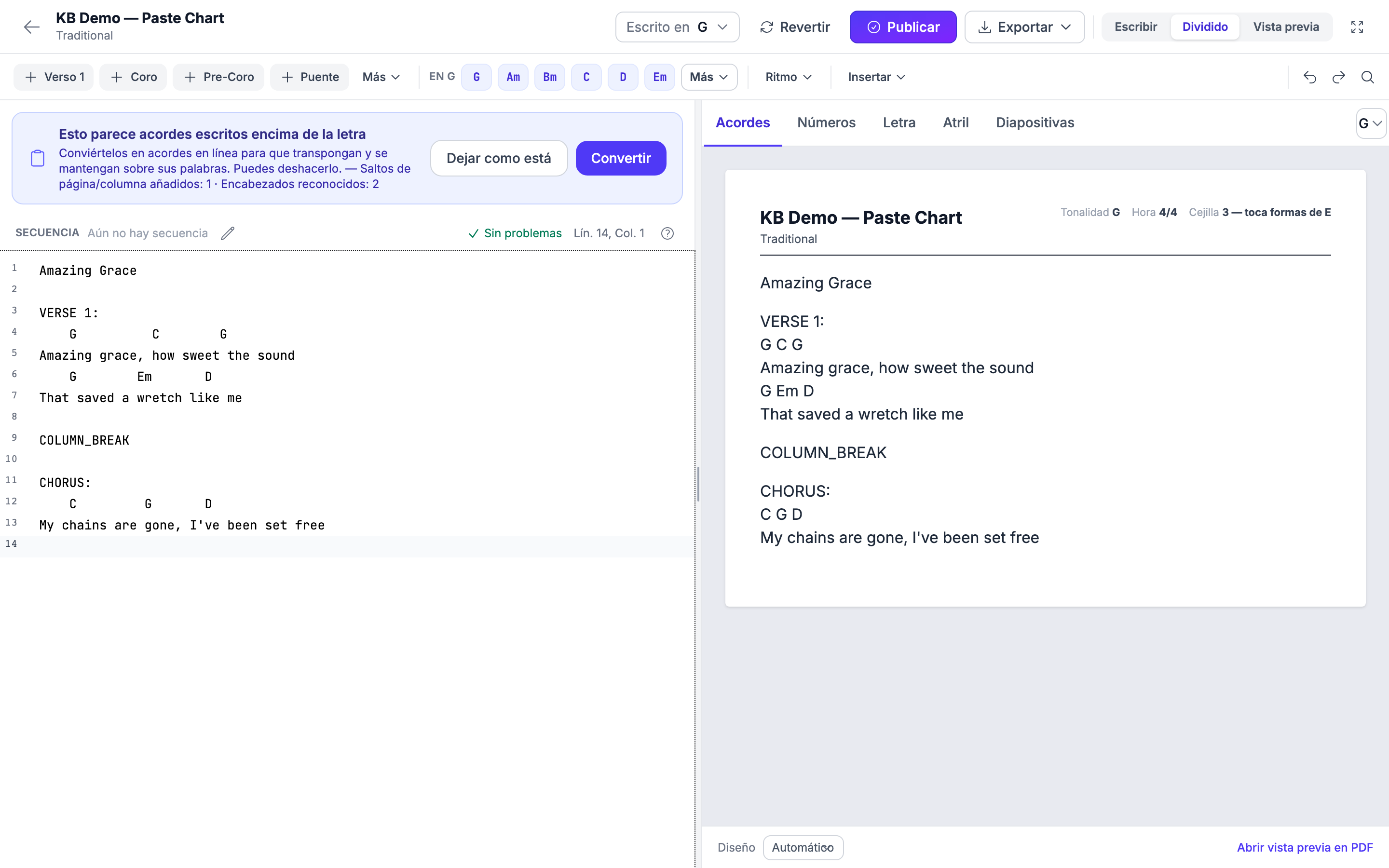Expand the Exportar dropdown

click(1024, 27)
